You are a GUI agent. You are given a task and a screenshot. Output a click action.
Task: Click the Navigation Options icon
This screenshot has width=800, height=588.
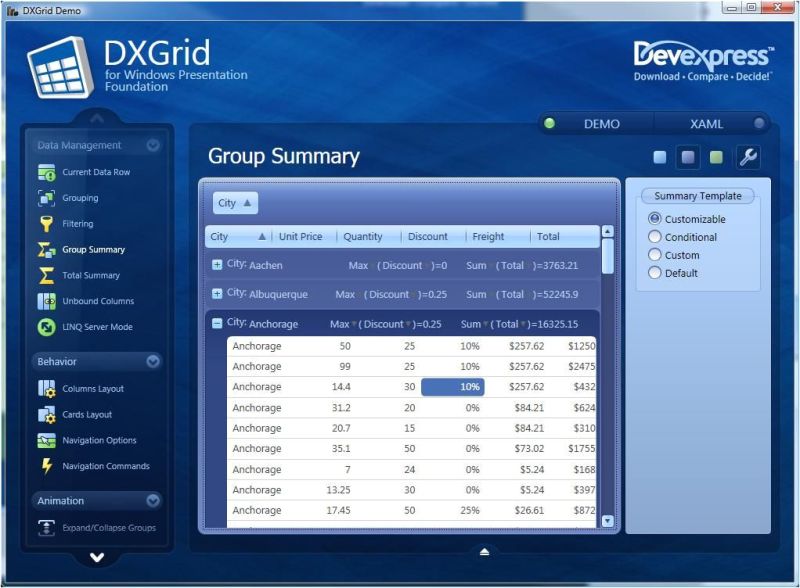point(46,440)
